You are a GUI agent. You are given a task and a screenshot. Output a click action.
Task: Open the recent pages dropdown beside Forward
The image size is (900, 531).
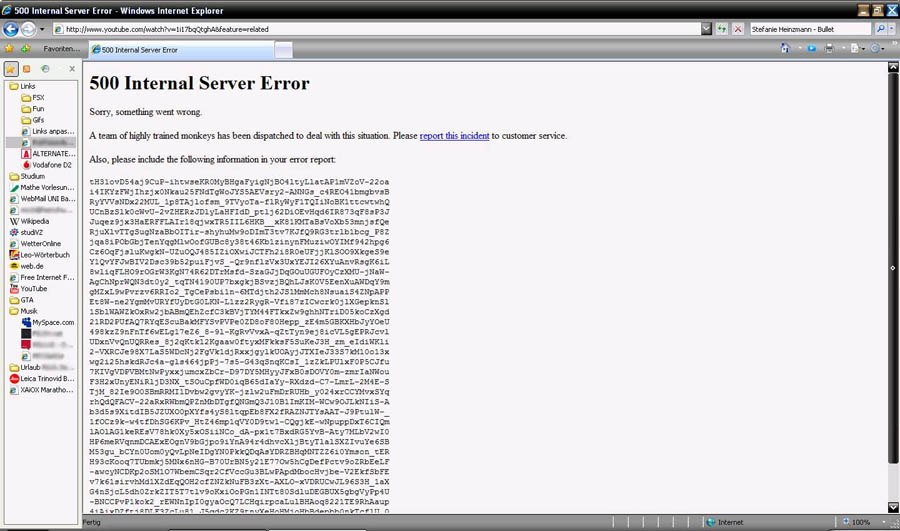pyautogui.click(x=42, y=29)
